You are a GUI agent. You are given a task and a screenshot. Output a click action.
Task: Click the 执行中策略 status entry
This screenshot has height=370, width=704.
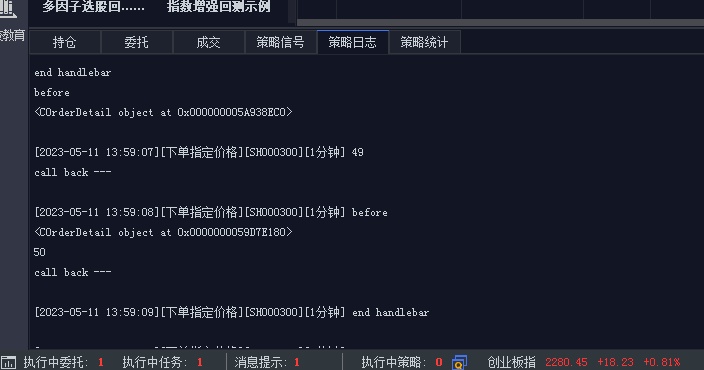(x=402, y=362)
